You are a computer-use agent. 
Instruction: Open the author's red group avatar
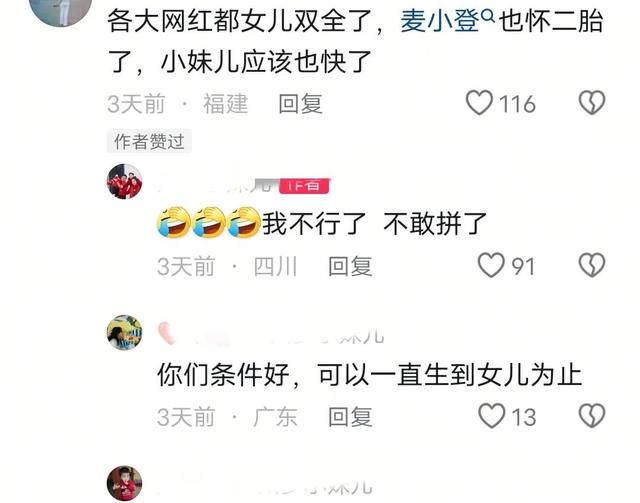pos(124,181)
